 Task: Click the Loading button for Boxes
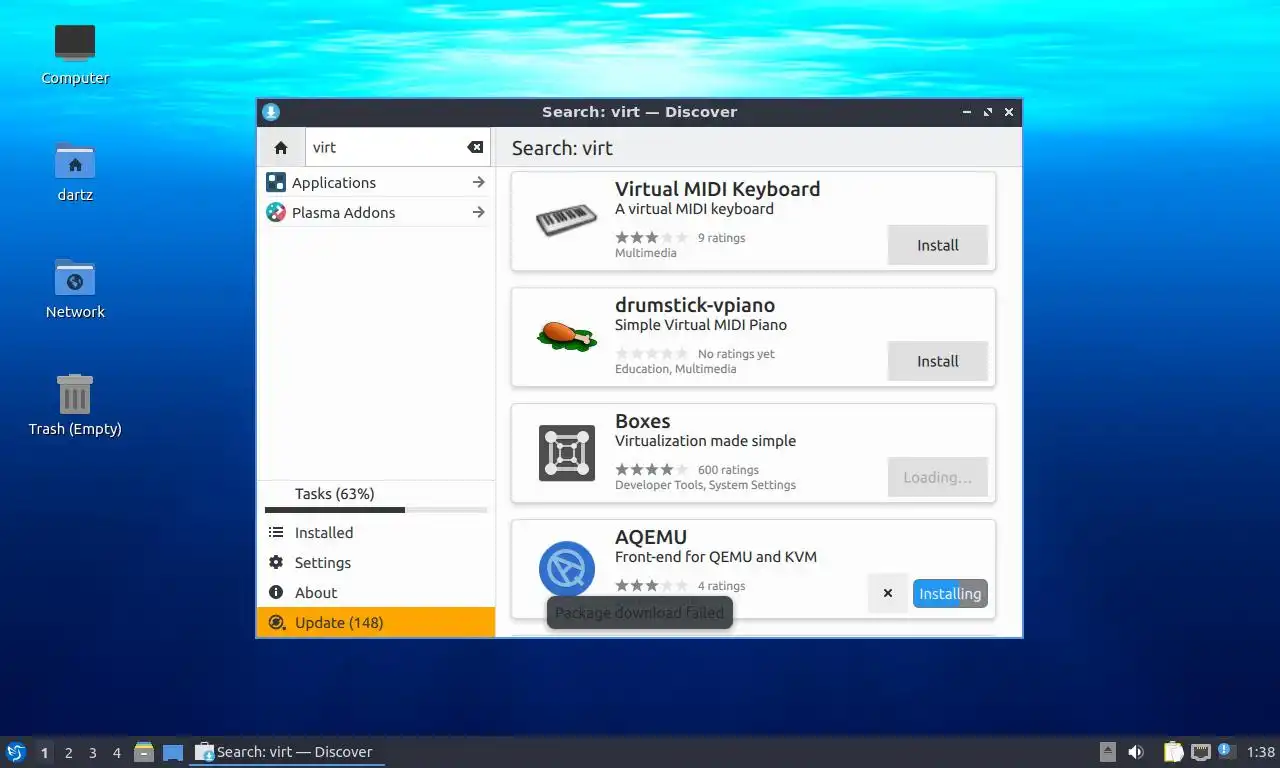[x=938, y=477]
